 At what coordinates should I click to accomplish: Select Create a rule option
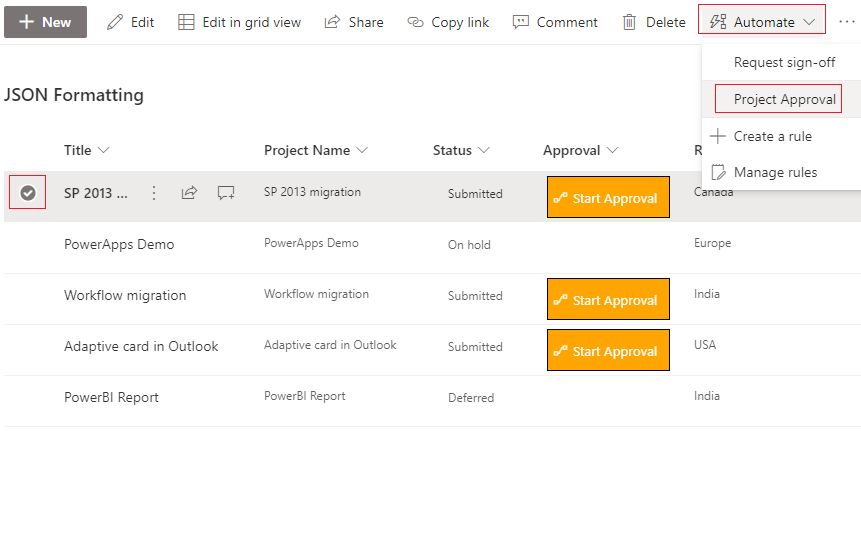(x=772, y=136)
